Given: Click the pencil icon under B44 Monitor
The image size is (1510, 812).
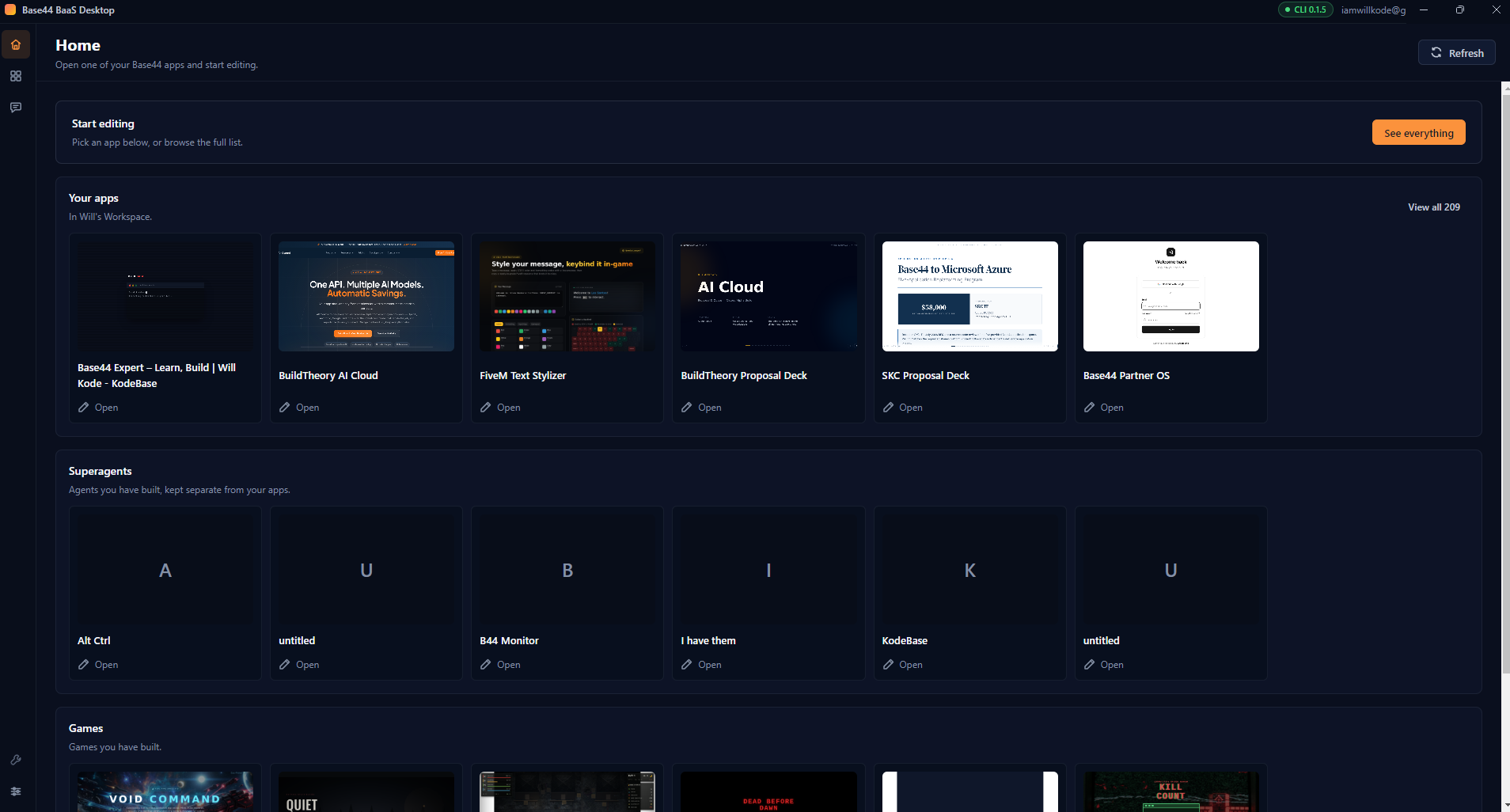Looking at the screenshot, I should coord(486,664).
